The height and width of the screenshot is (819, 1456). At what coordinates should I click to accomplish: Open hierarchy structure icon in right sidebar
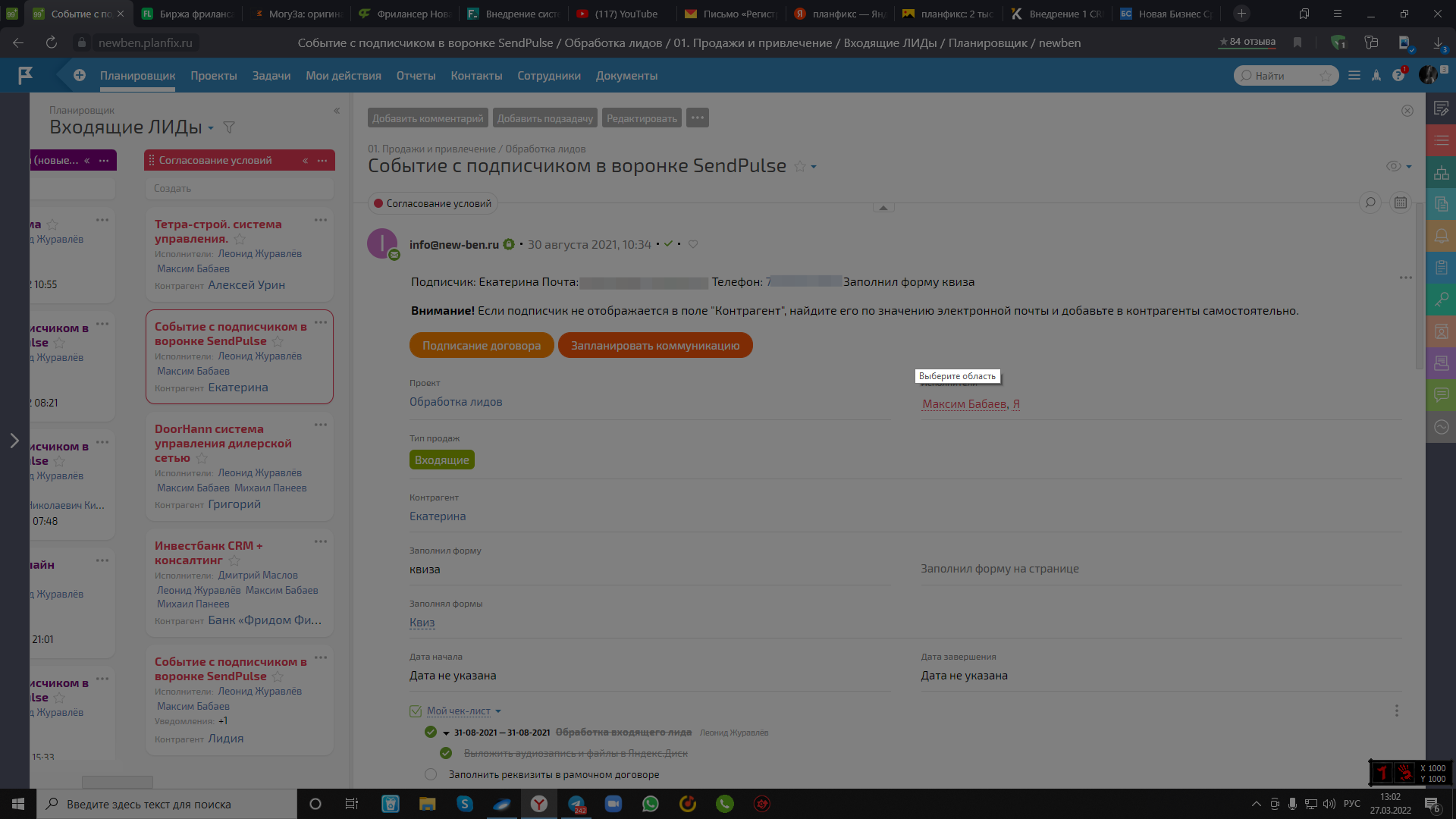coord(1441,172)
